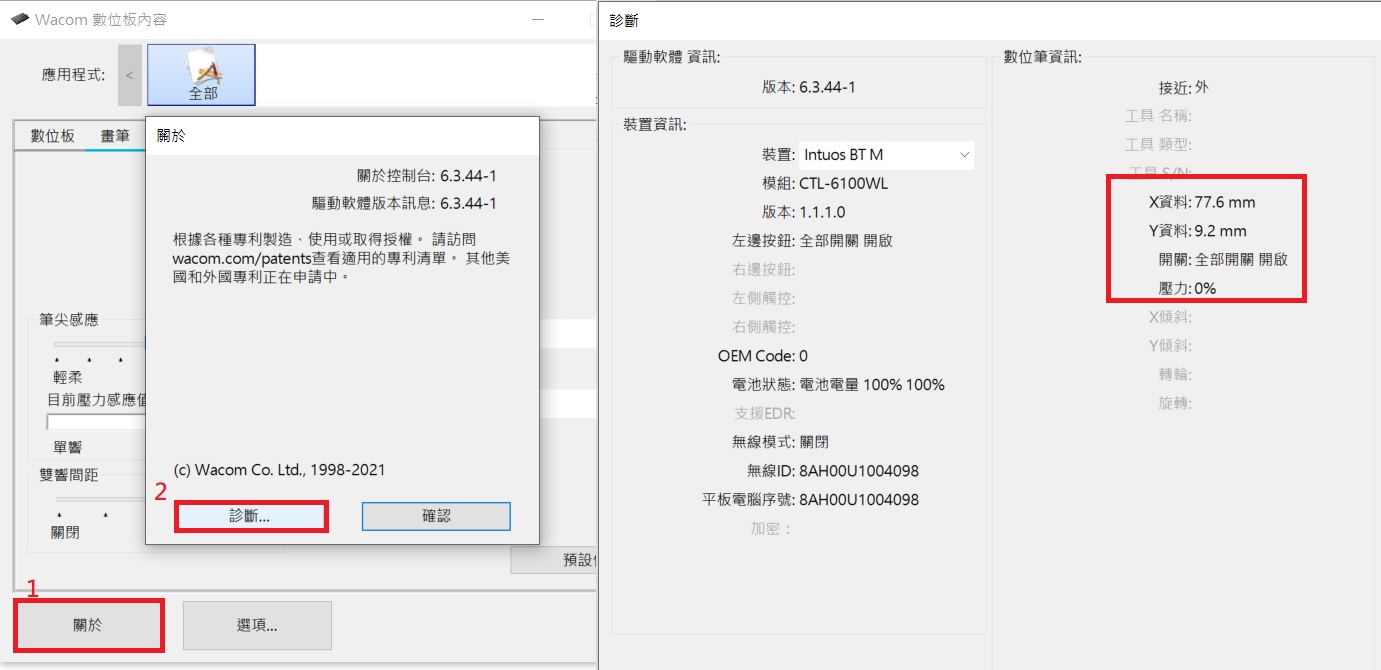Click the 確認 button in About dialog
This screenshot has width=1381, height=670.
pos(436,516)
